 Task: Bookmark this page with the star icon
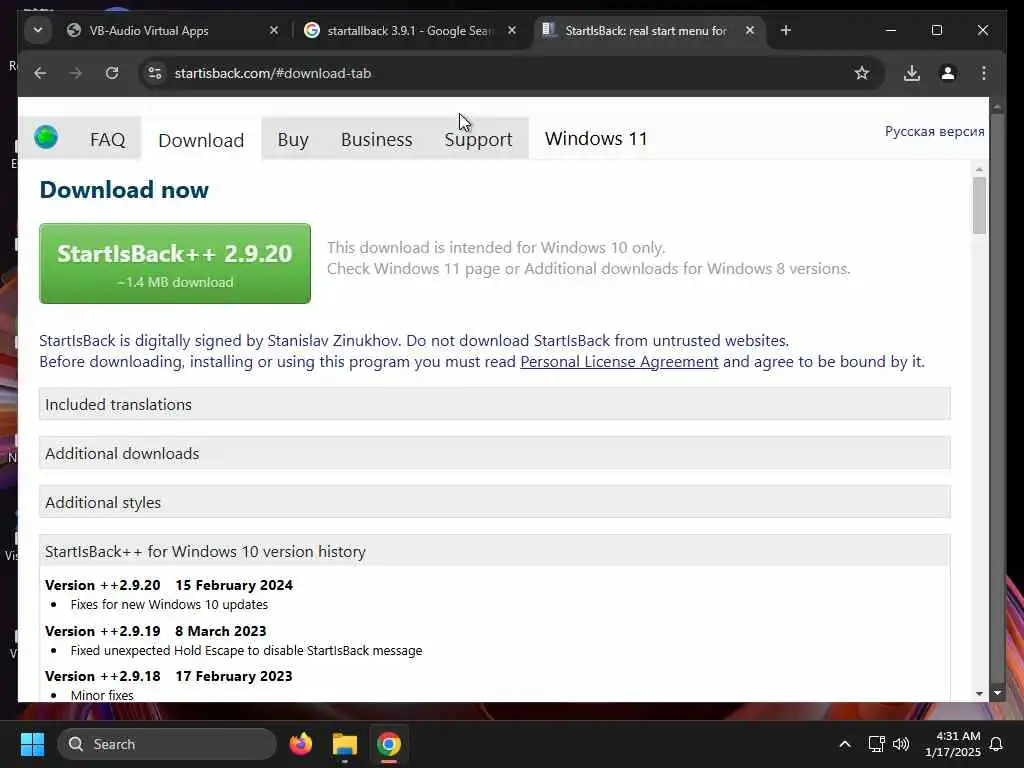click(862, 73)
